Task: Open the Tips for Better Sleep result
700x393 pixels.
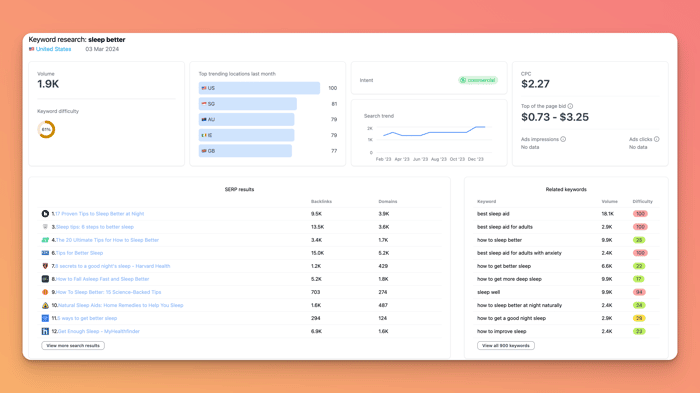Action: 79,253
